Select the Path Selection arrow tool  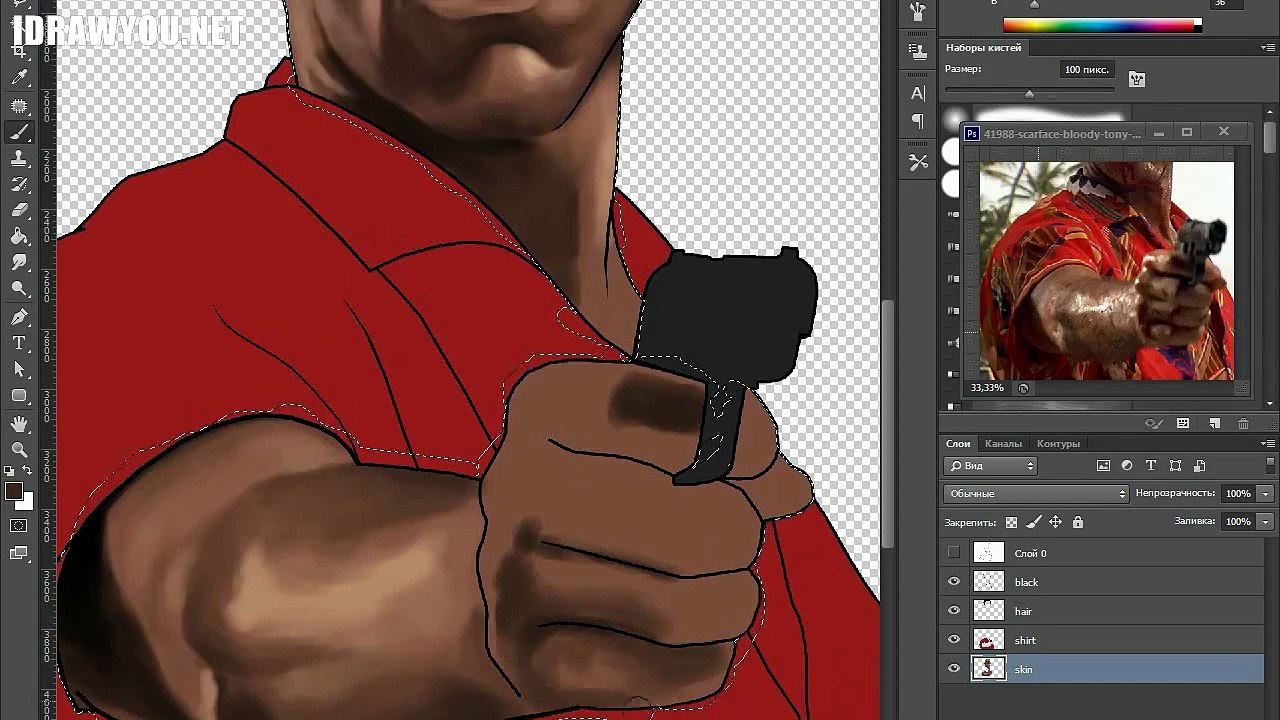19,369
